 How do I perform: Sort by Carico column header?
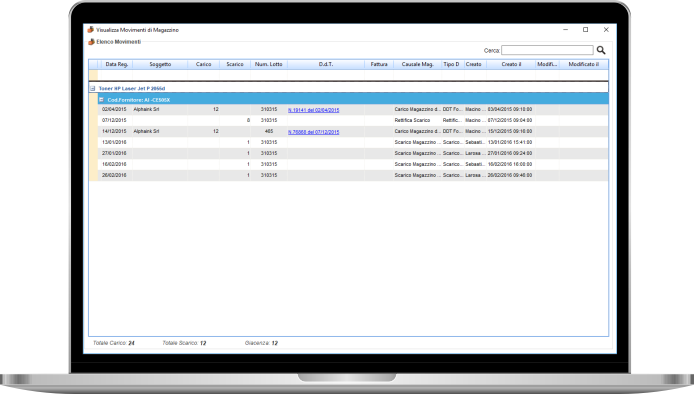(x=203, y=64)
